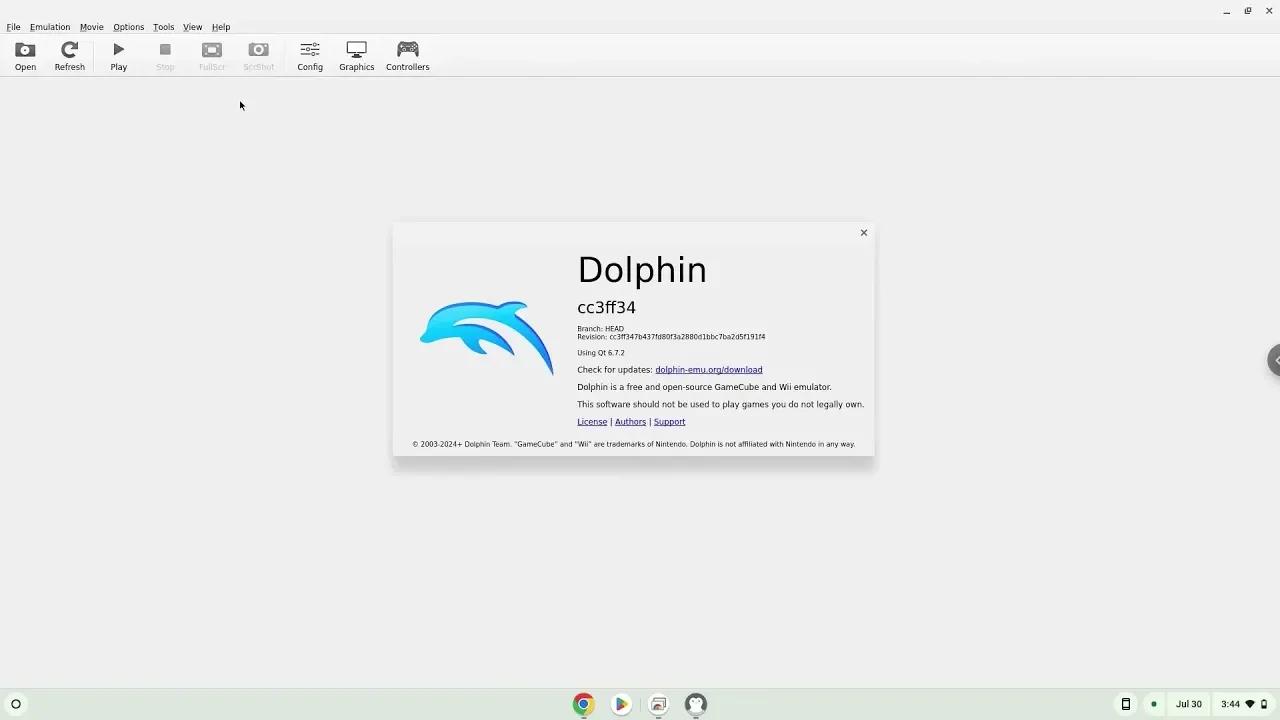
Task: Open the Help menu
Action: (220, 27)
